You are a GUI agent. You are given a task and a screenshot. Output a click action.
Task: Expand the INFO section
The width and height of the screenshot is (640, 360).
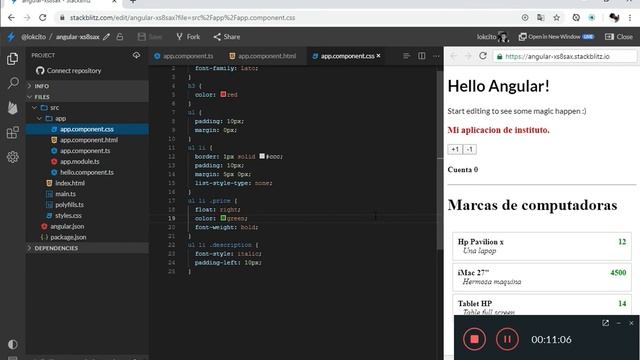point(87,86)
